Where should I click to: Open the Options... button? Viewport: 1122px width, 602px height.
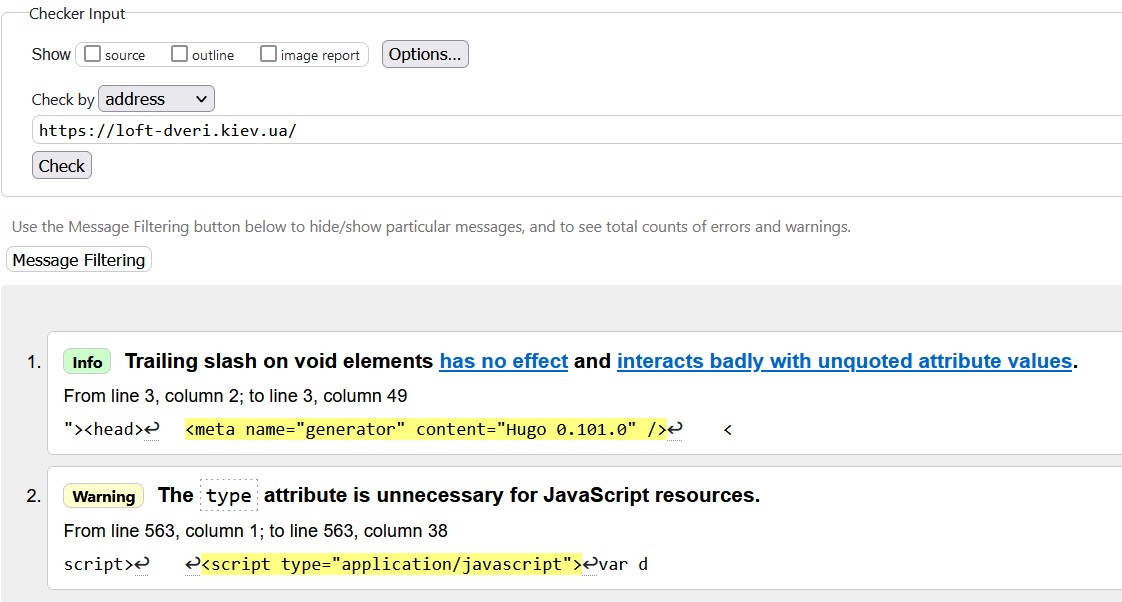pyautogui.click(x=425, y=54)
